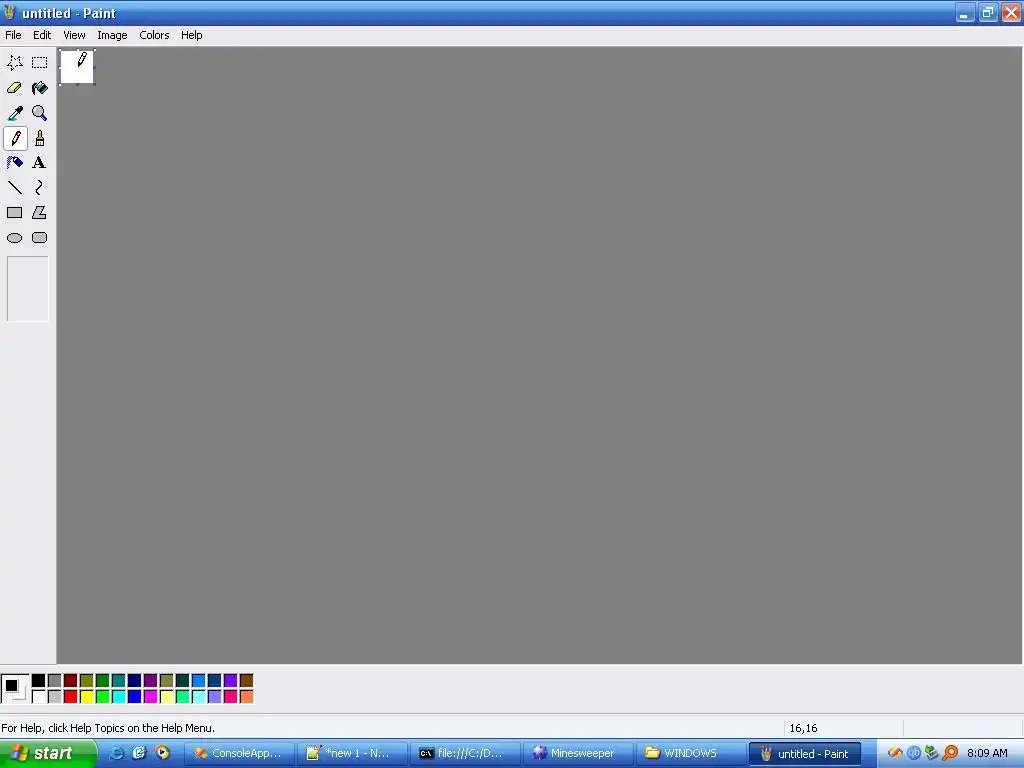
Task: Switch to Minesweeper from the taskbar
Action: (x=578, y=754)
